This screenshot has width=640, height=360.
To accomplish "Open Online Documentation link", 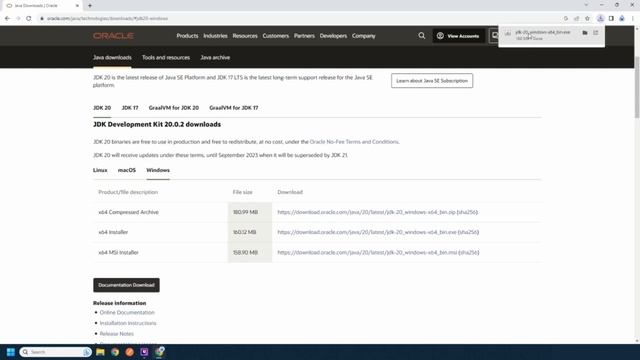I will point(127,313).
